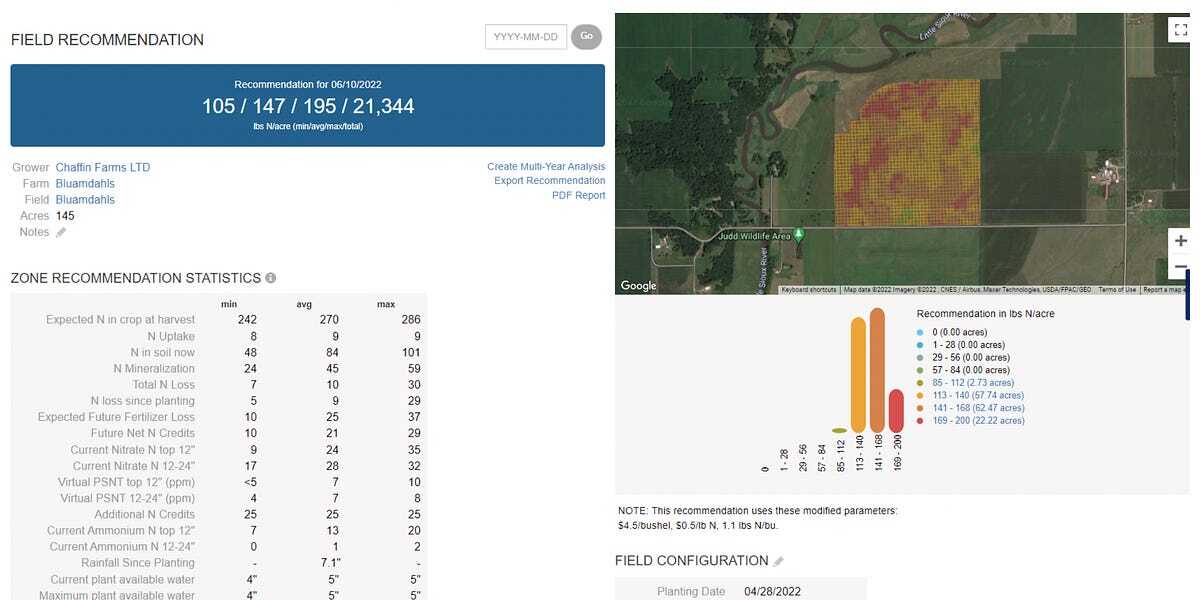This screenshot has width=1200, height=600.
Task: Toggle fullscreen view on the map
Action: pyautogui.click(x=1179, y=30)
